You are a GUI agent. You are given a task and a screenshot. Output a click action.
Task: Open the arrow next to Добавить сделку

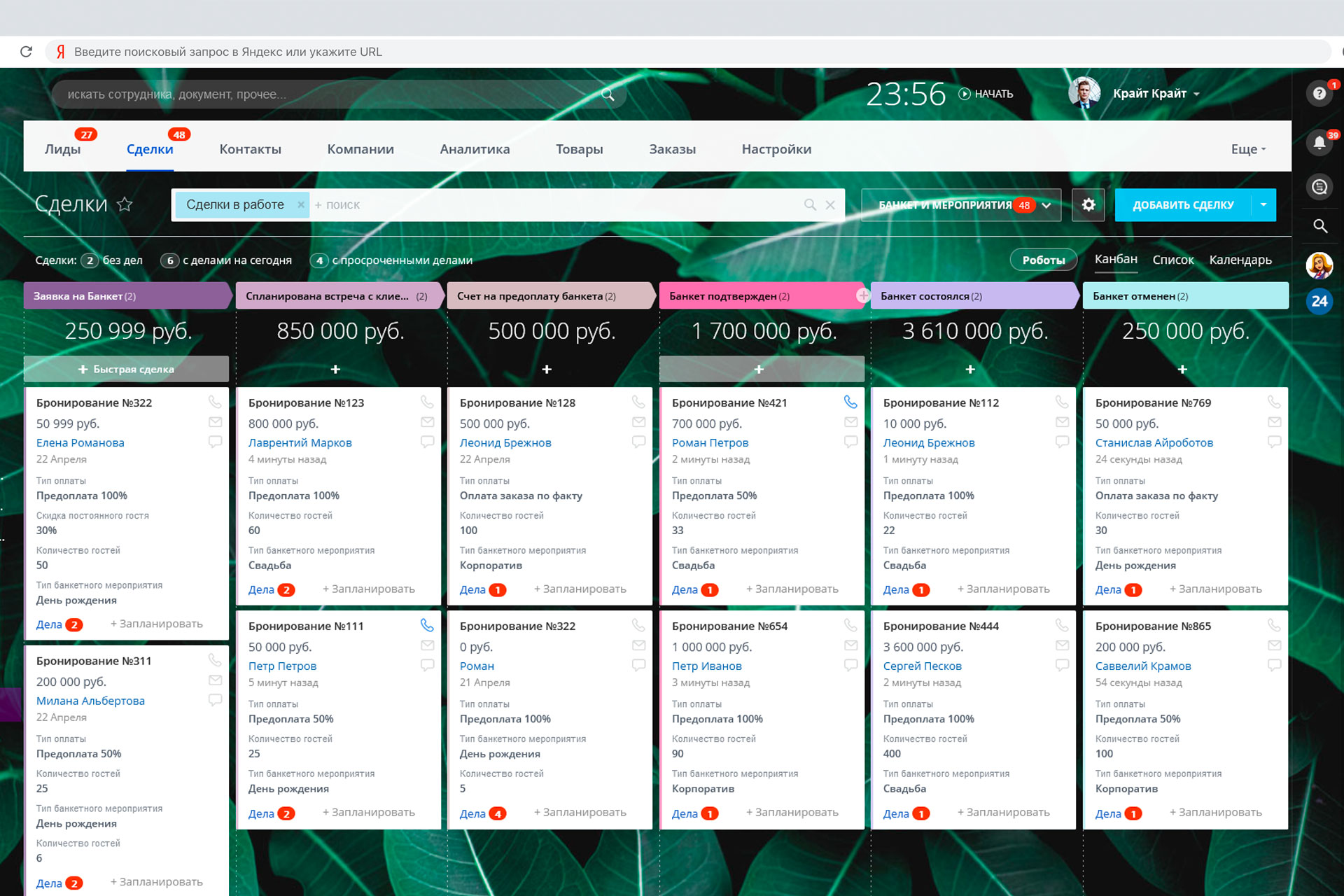point(1263,205)
